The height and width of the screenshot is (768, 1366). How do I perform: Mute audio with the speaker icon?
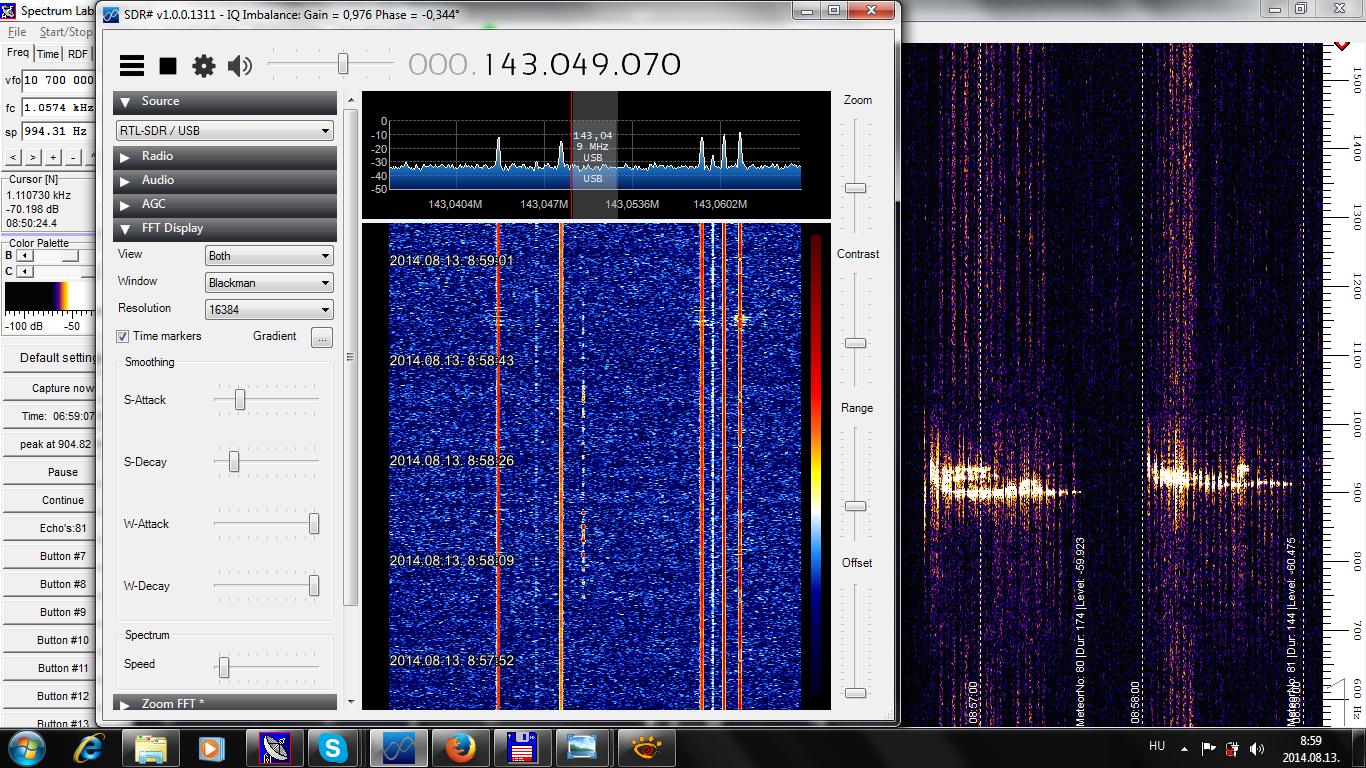coord(240,66)
